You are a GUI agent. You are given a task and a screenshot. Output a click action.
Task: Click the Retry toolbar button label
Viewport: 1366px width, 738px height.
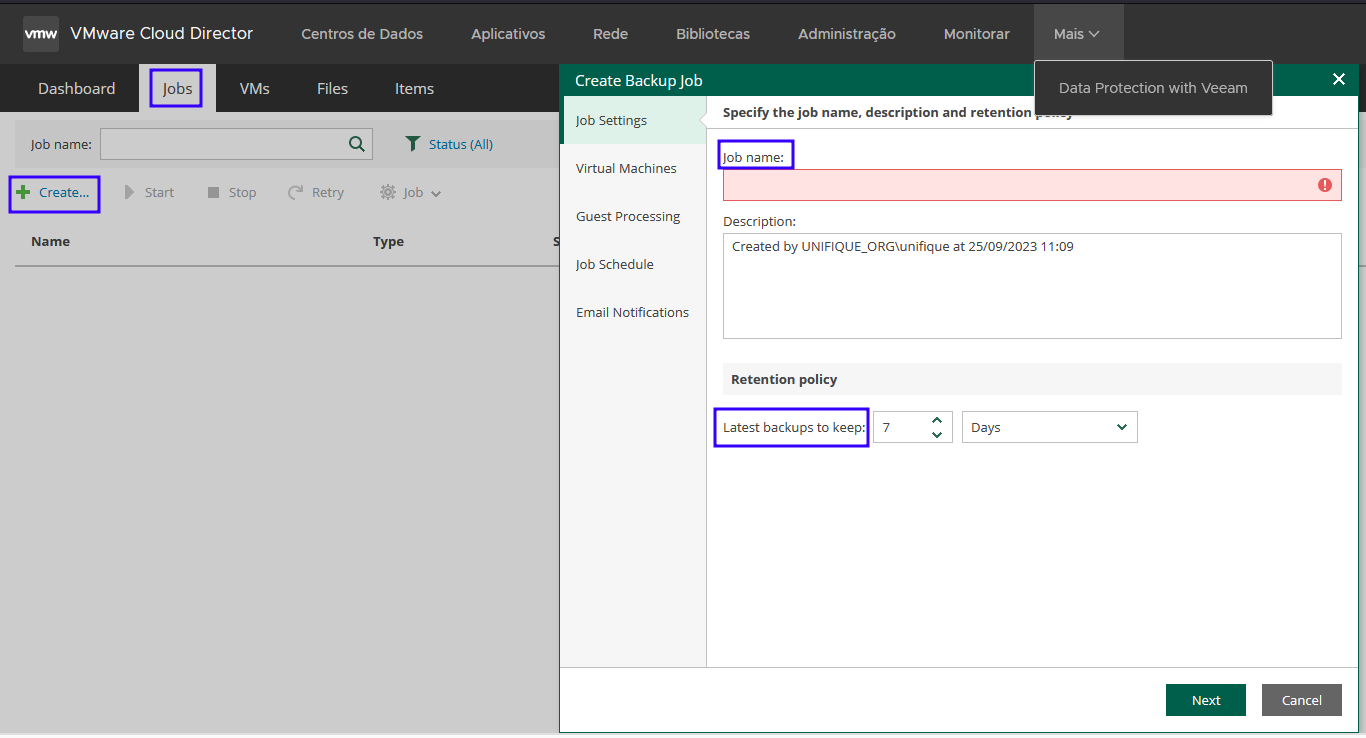click(x=328, y=192)
